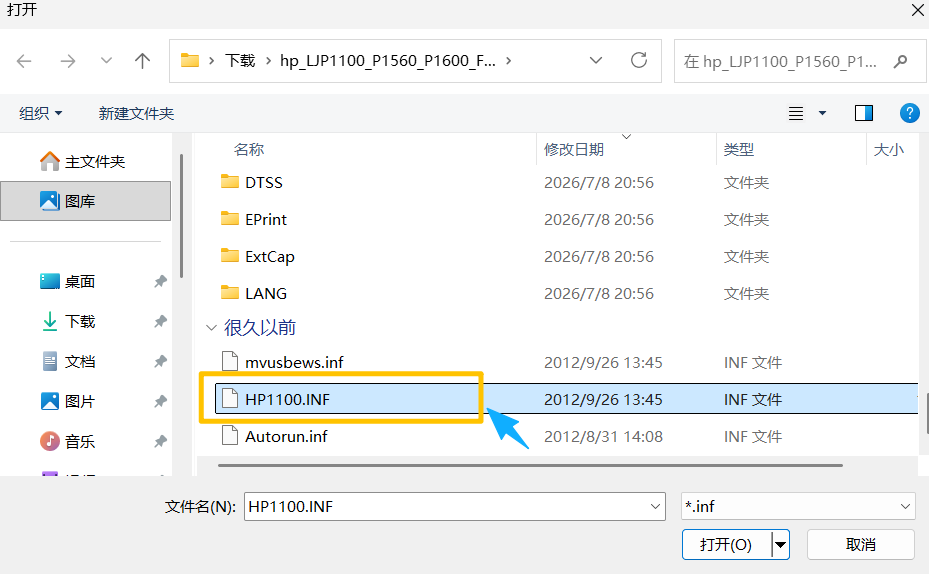Open the *.inf file type dropdown

pyautogui.click(x=798, y=506)
